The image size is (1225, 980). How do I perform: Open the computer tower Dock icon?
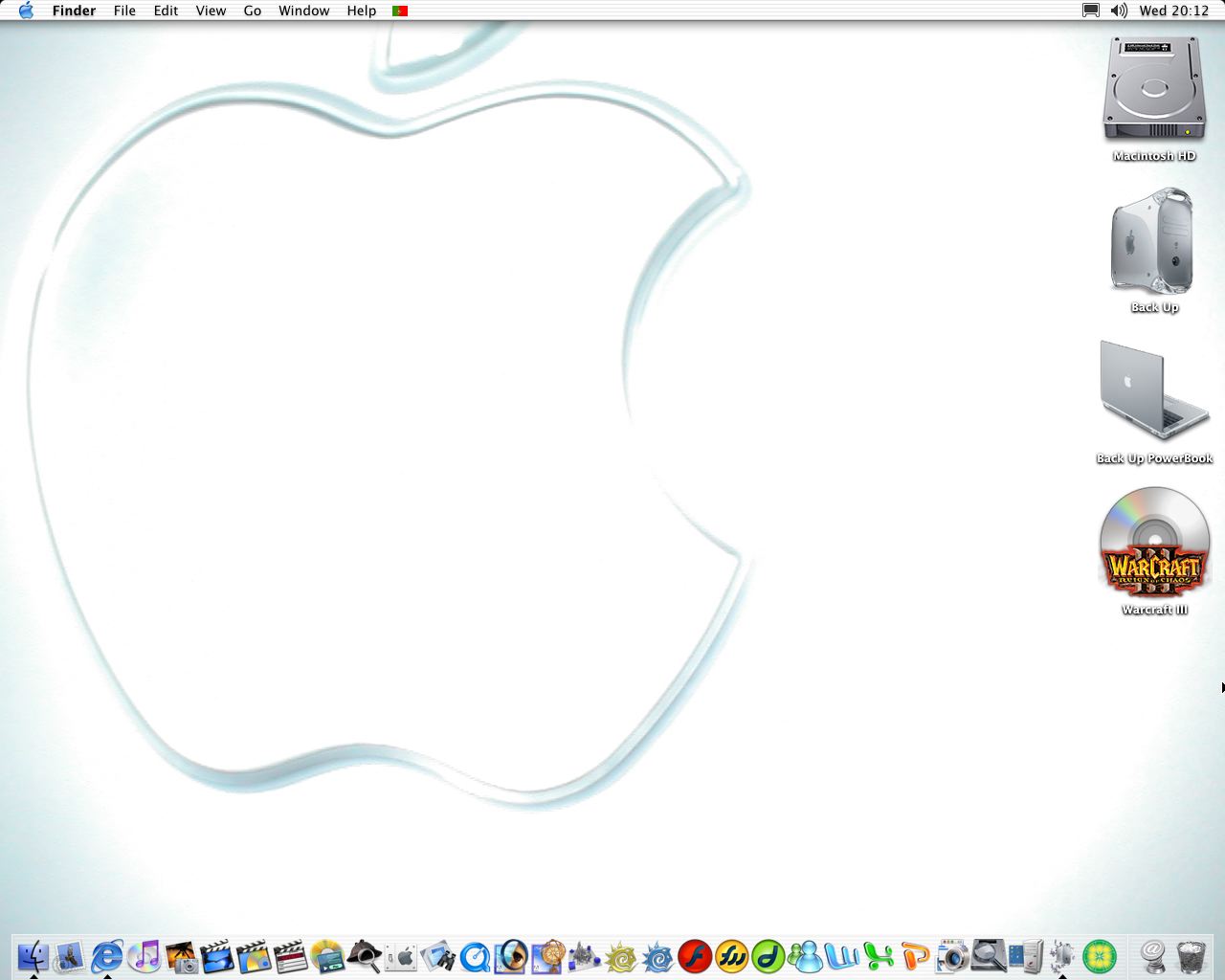pyautogui.click(x=1026, y=956)
